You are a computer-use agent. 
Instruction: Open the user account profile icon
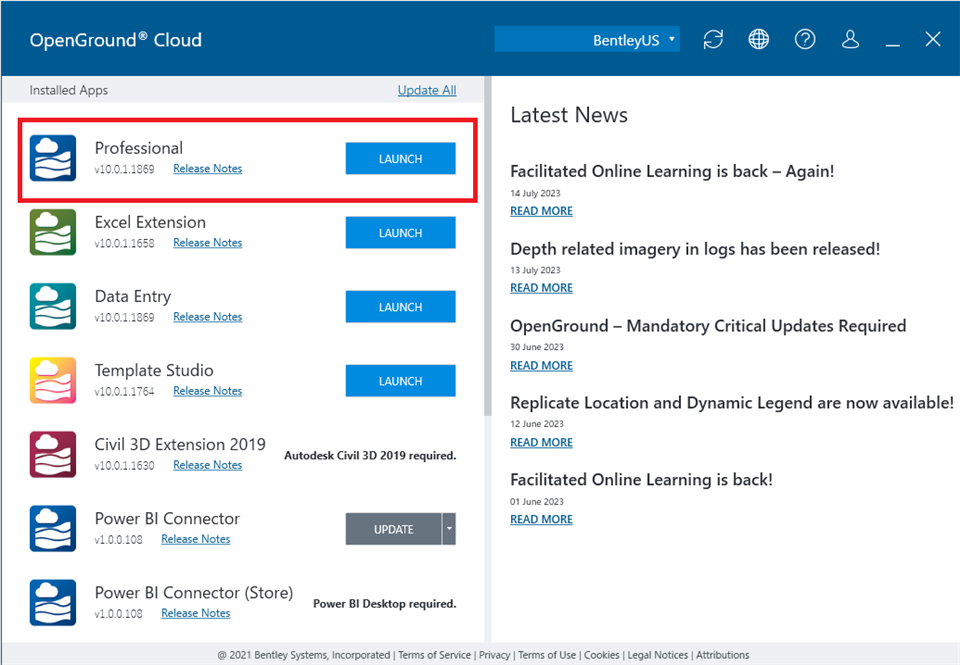coord(850,40)
